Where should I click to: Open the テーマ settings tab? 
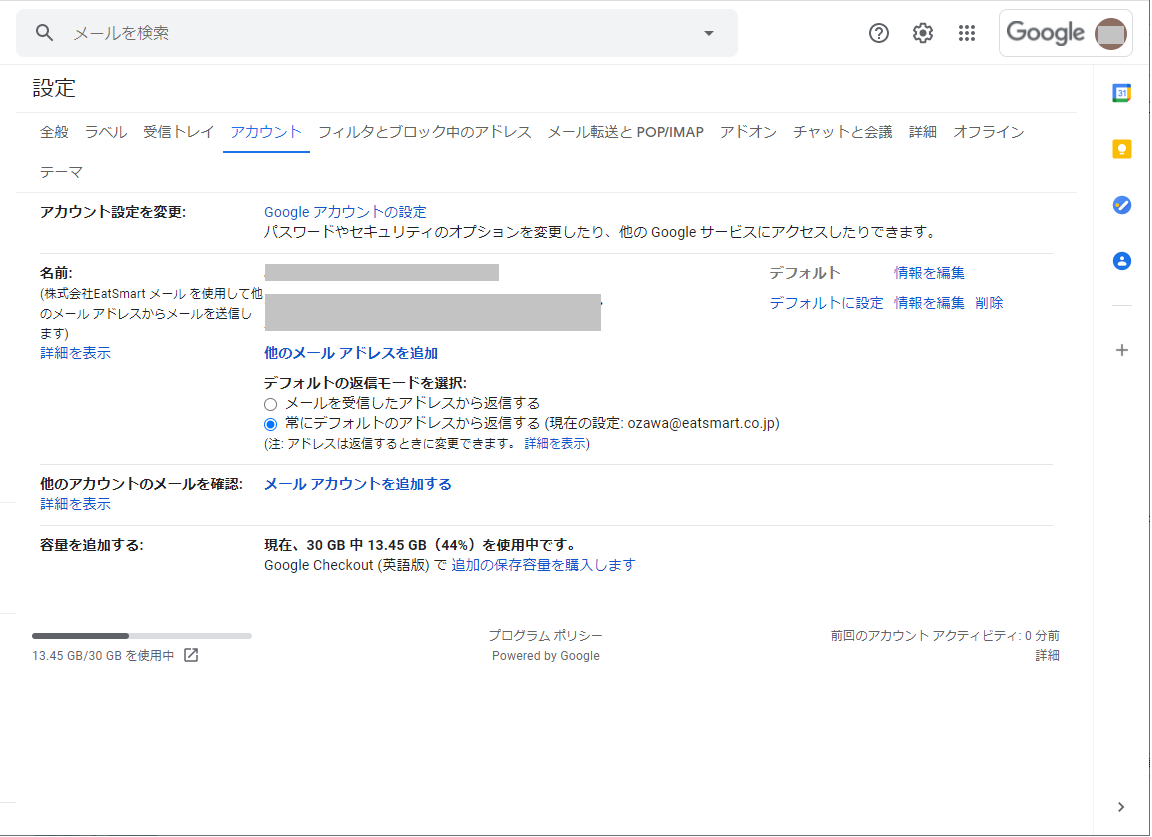click(62, 171)
